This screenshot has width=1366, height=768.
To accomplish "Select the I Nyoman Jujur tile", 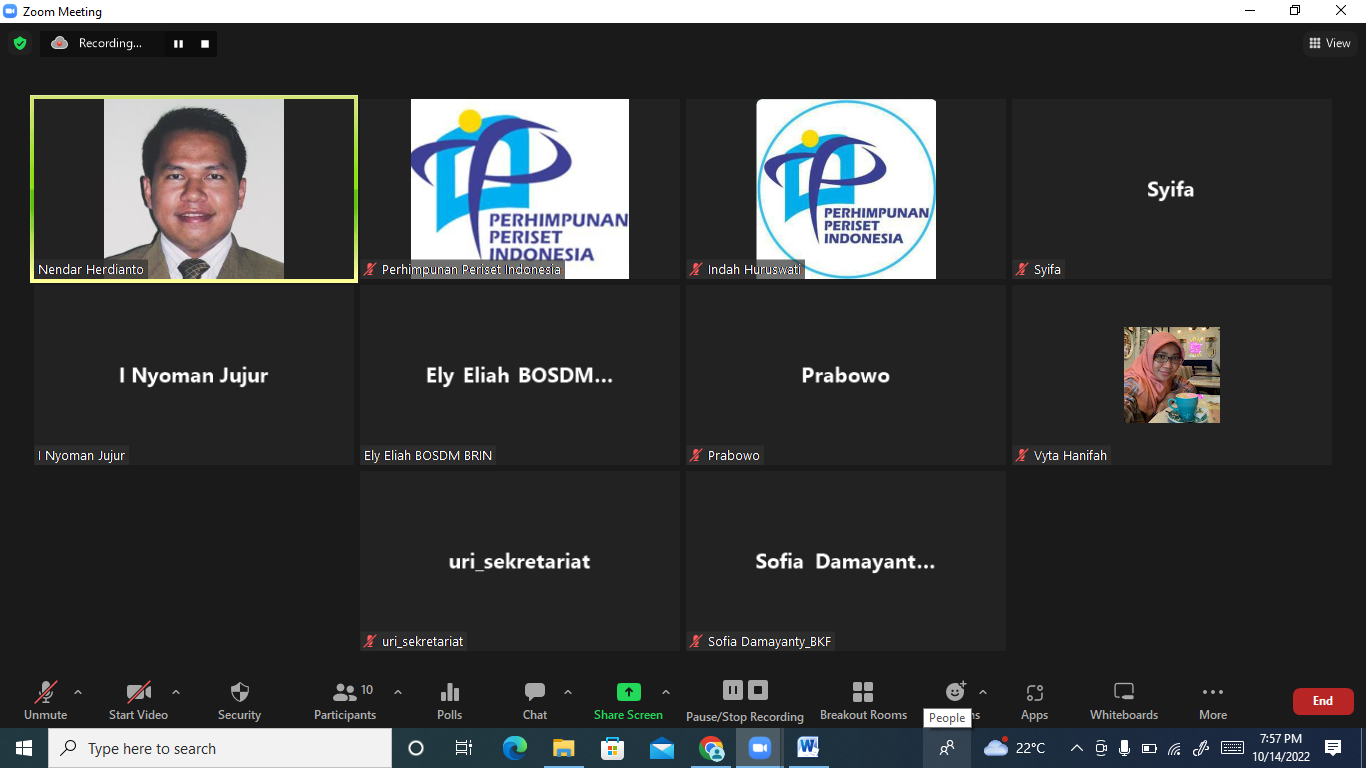I will (x=194, y=375).
